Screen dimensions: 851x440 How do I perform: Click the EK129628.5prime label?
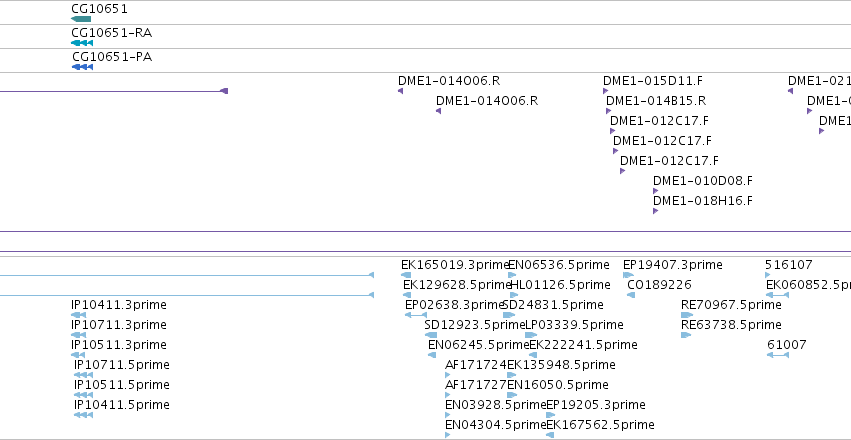click(x=457, y=285)
